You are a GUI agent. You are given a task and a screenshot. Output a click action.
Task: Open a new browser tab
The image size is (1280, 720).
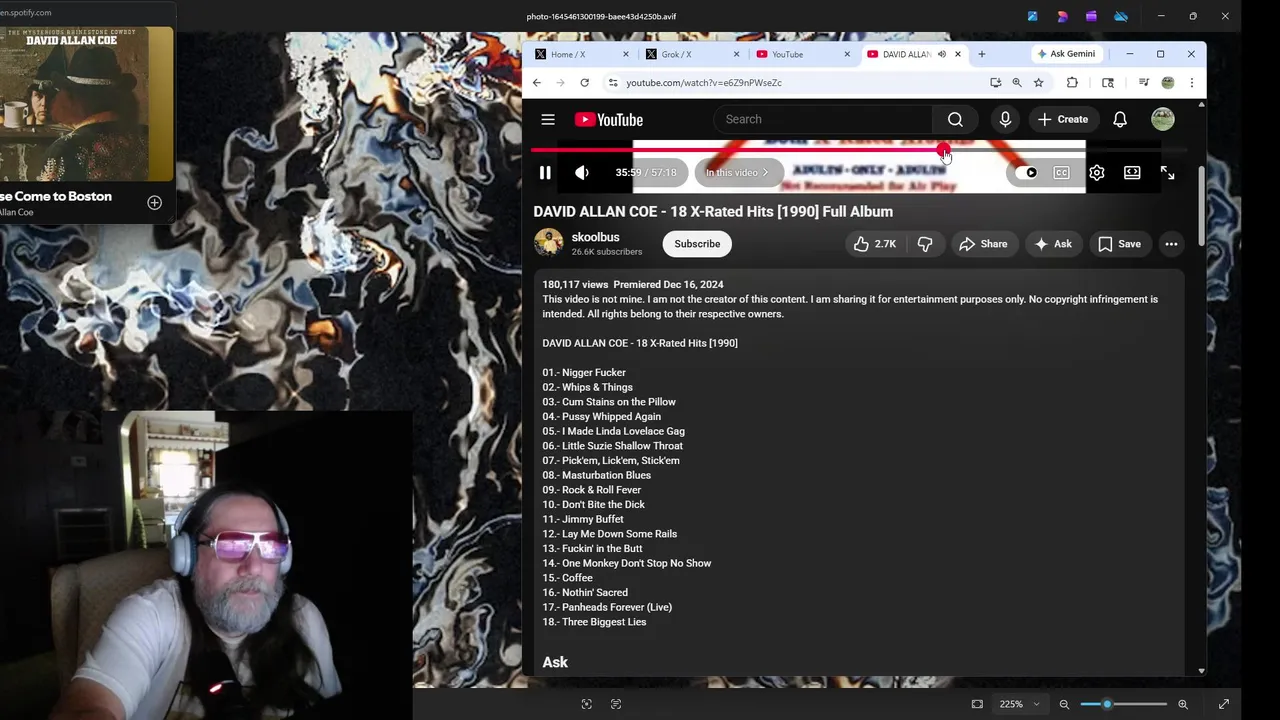click(x=981, y=54)
